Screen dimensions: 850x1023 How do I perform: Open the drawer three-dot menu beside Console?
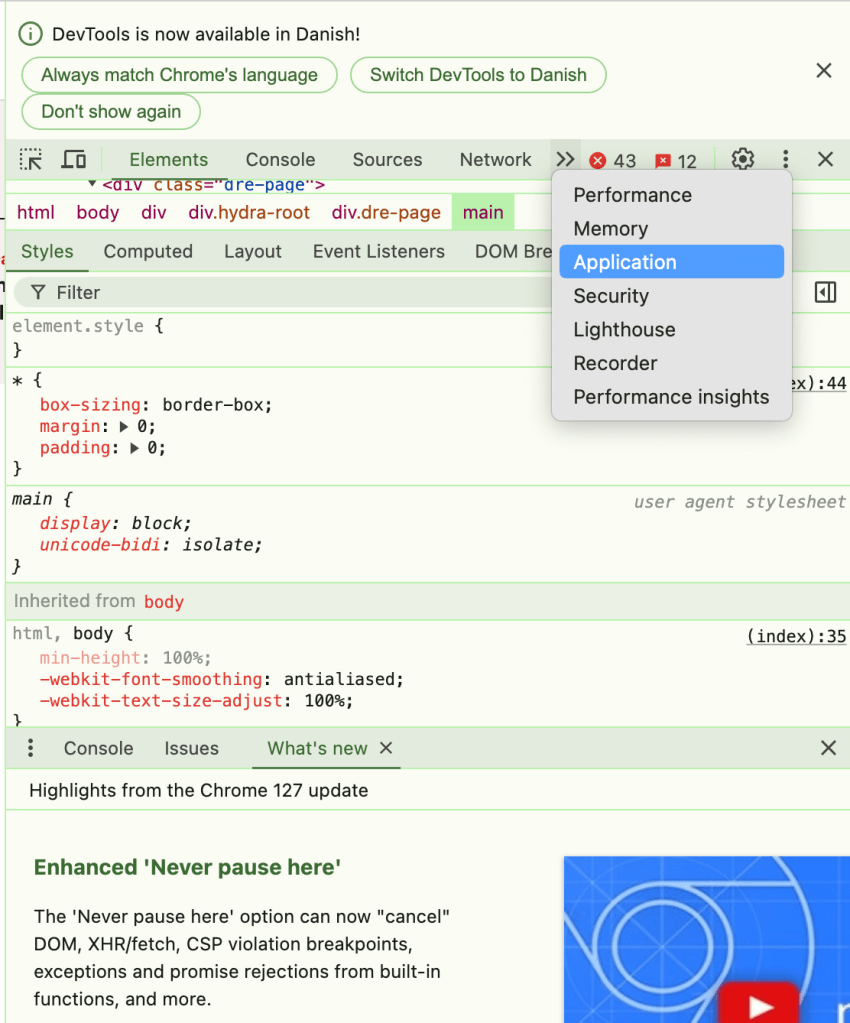click(x=31, y=748)
